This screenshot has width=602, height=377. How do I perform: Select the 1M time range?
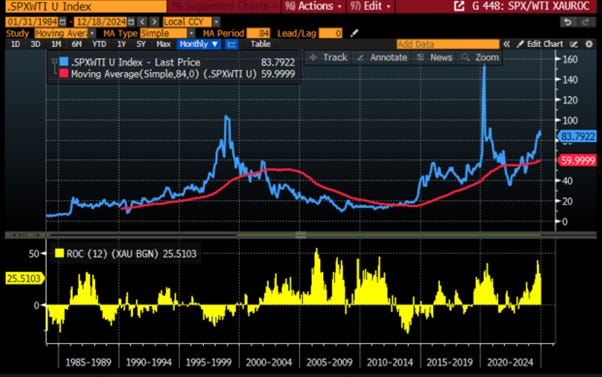[56, 44]
